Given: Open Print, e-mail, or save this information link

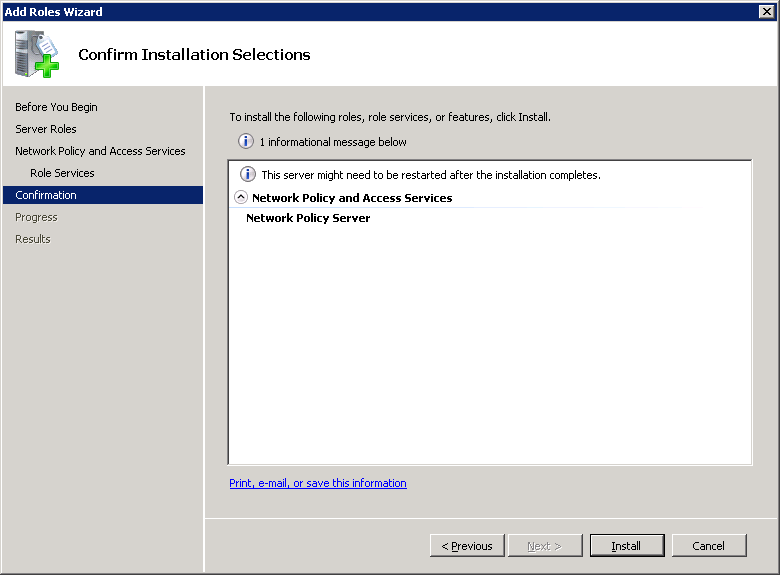Looking at the screenshot, I should click(318, 483).
